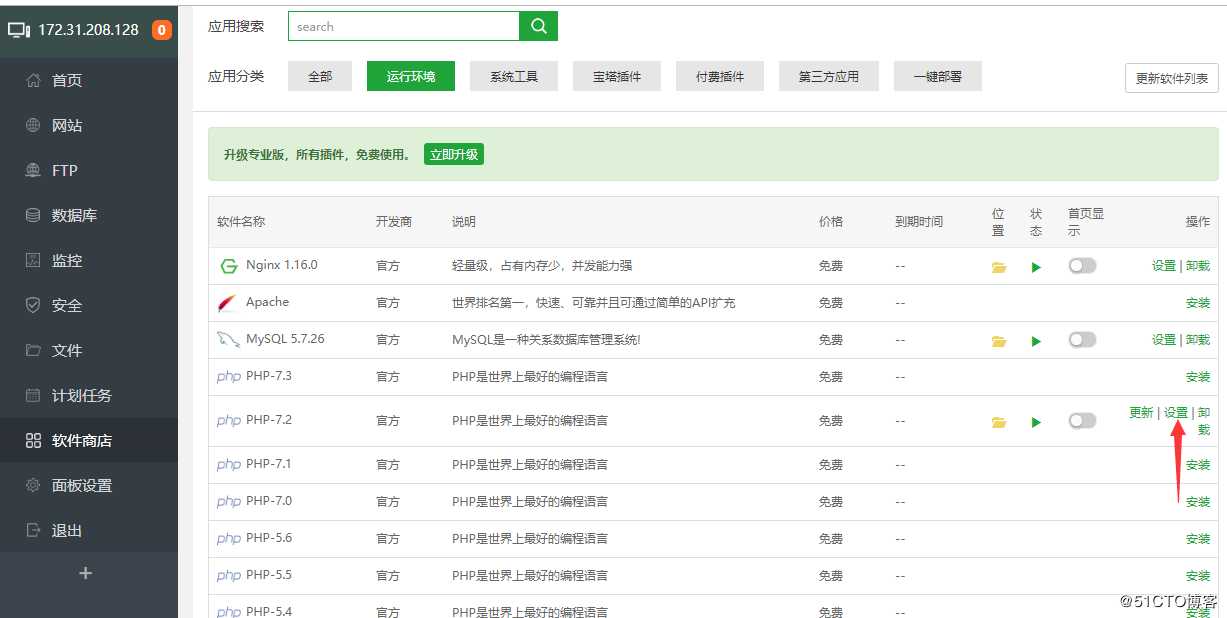
Task: Click the 更新软件列表 button
Action: coord(1171,78)
